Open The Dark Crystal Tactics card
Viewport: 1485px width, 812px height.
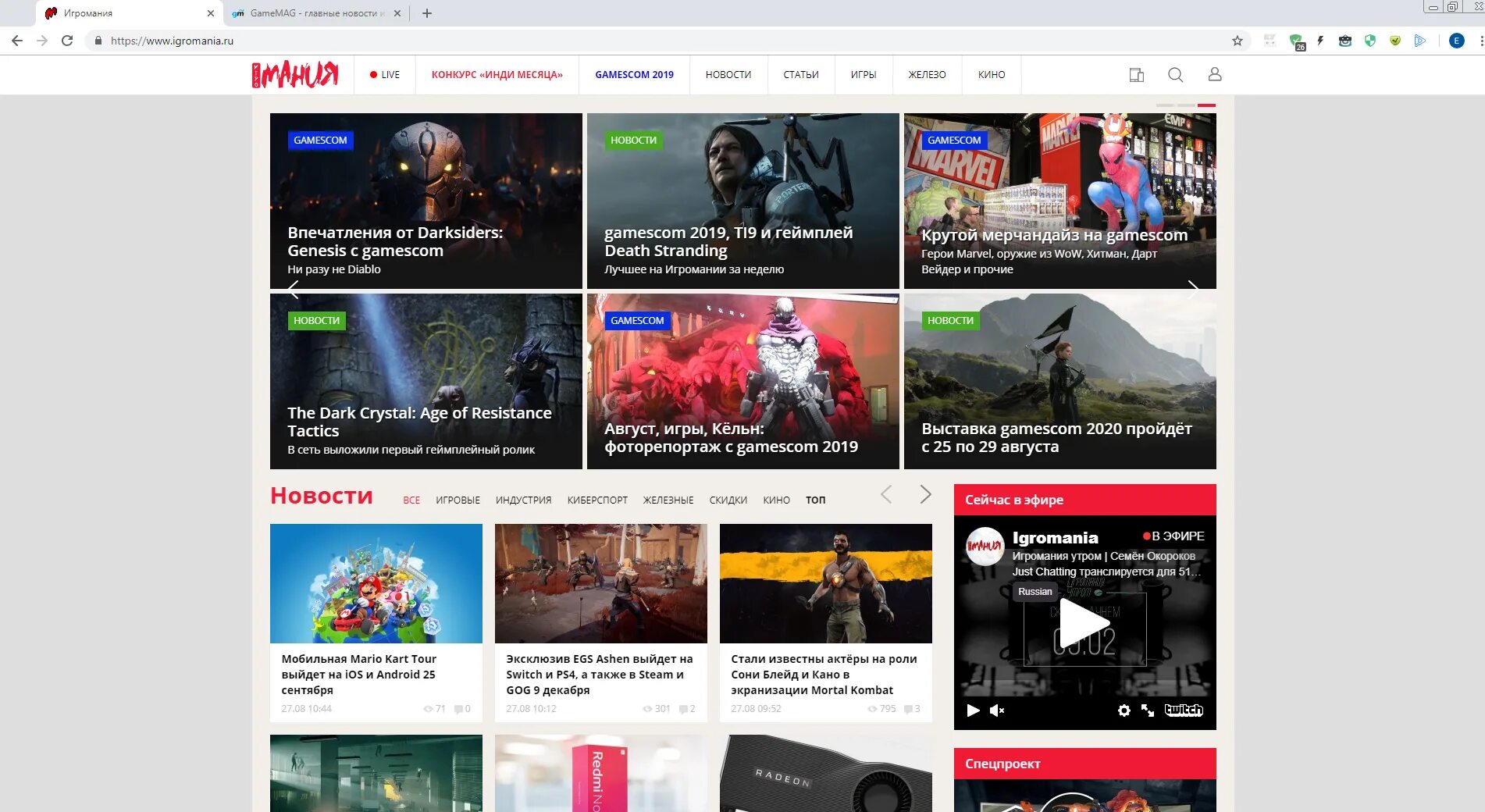(426, 381)
